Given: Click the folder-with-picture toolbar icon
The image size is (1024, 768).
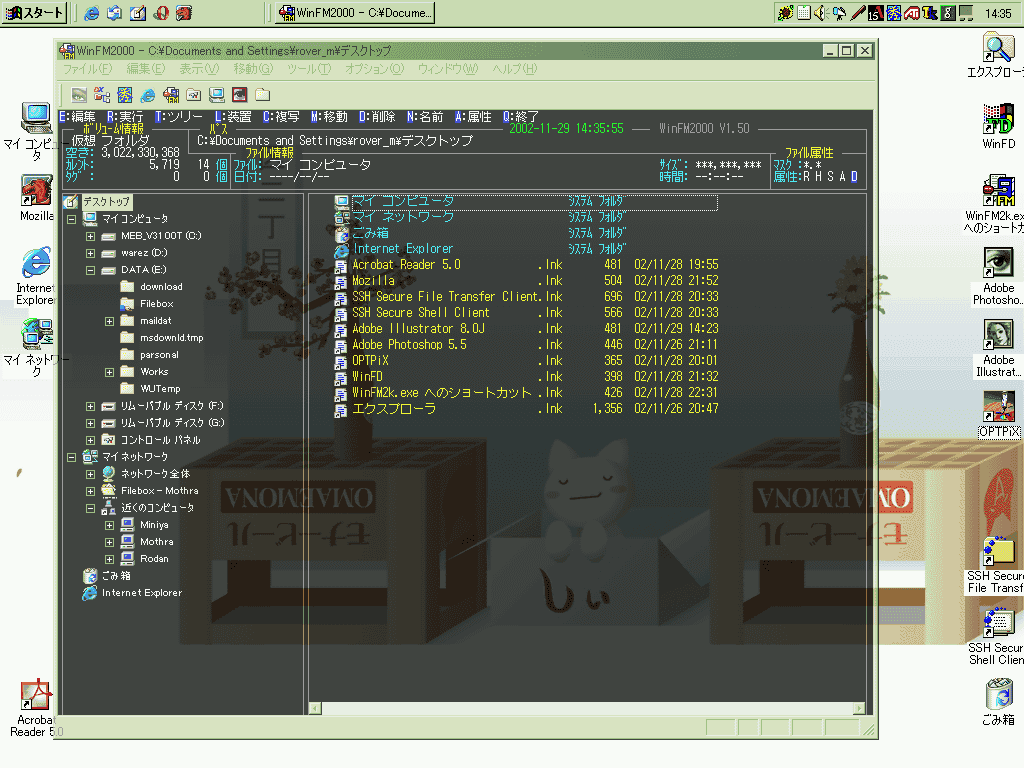Looking at the screenshot, I should [194, 95].
